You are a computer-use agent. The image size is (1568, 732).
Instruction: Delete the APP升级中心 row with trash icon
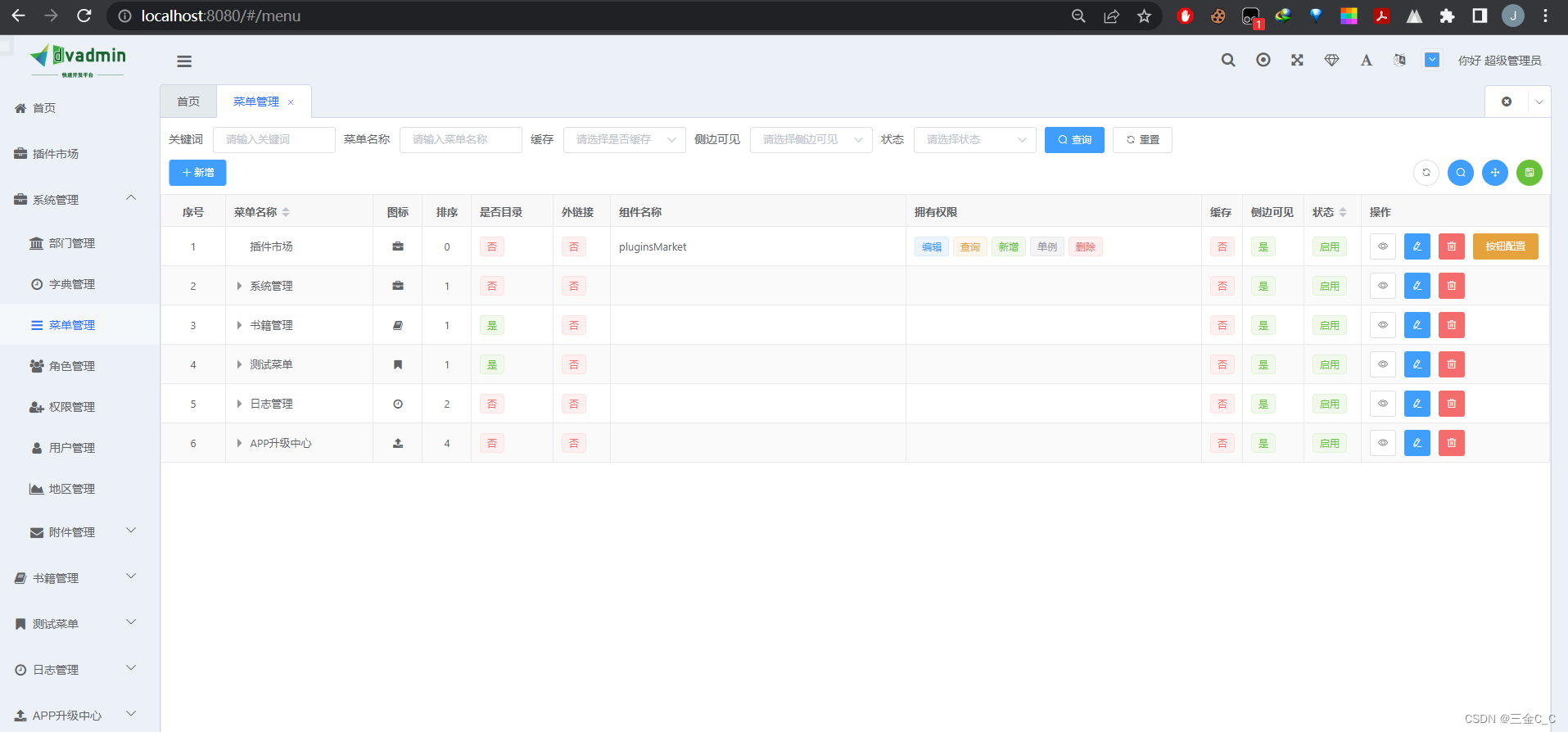click(1452, 443)
